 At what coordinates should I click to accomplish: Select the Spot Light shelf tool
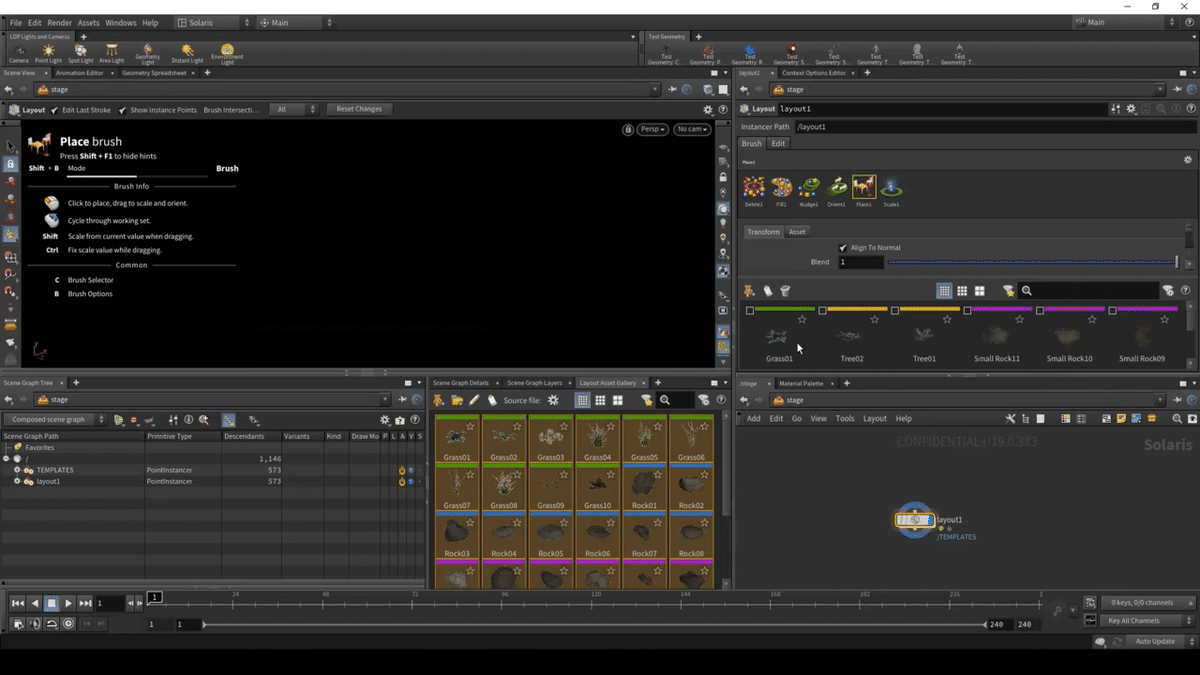[x=80, y=53]
